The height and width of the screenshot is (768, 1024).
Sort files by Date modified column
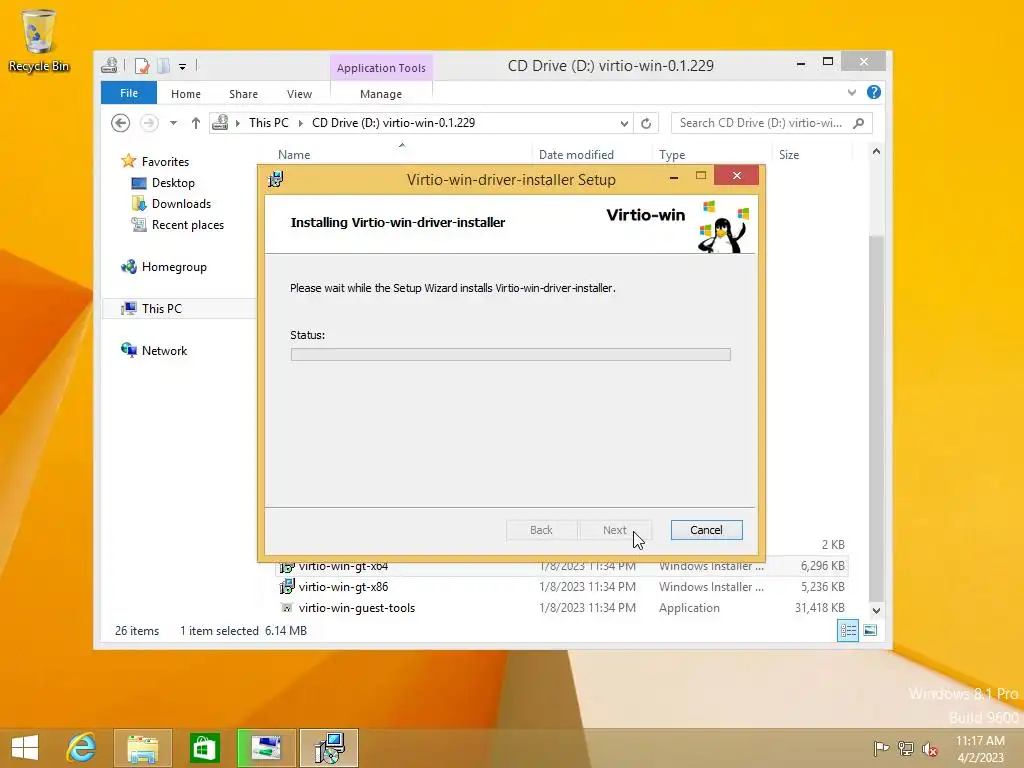click(576, 155)
